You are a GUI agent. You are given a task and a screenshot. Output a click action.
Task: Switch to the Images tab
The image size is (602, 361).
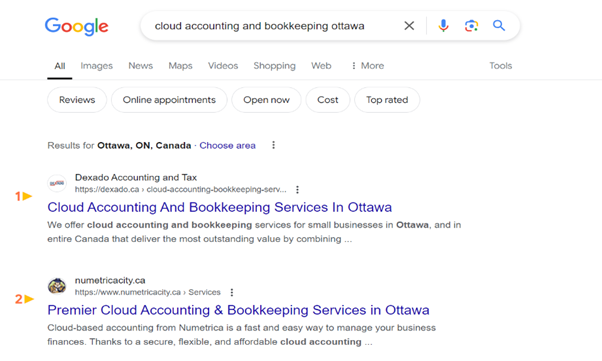(x=96, y=66)
